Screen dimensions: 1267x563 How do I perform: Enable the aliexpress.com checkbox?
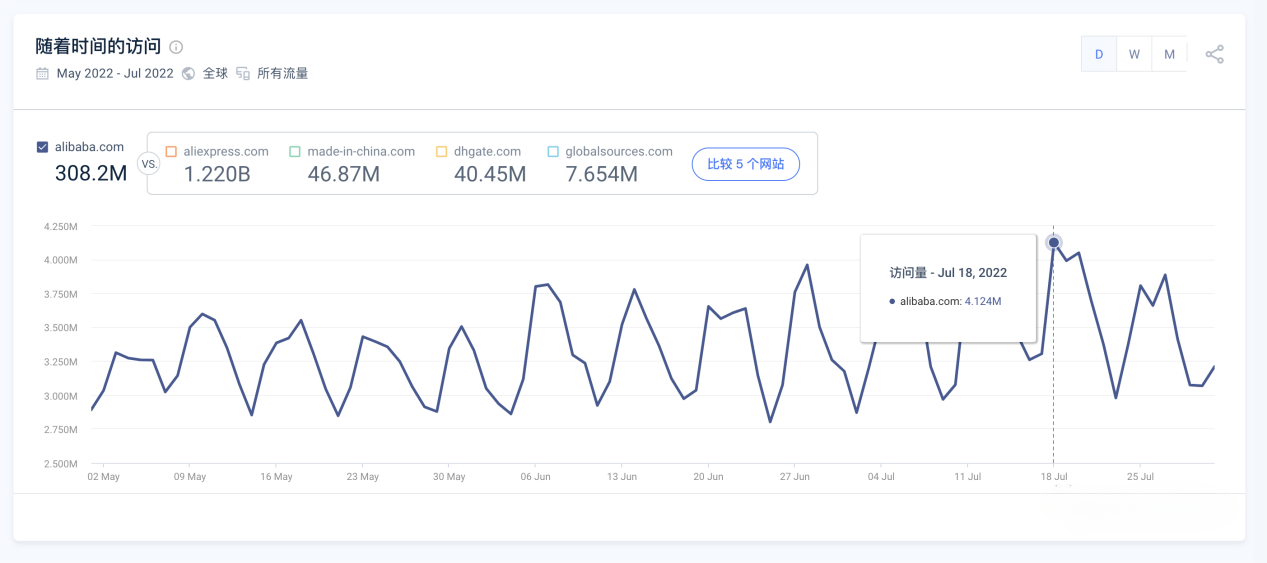tap(171, 152)
